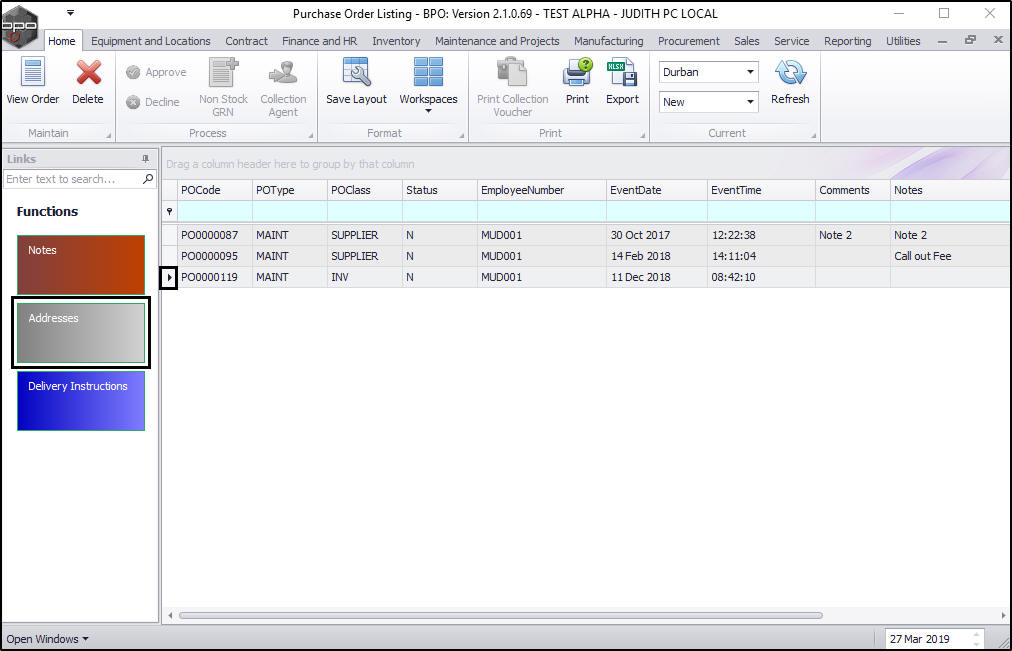Screen dimensions: 1012x651
Task: Expand the Current group dialog launcher
Action: pyautogui.click(x=813, y=135)
